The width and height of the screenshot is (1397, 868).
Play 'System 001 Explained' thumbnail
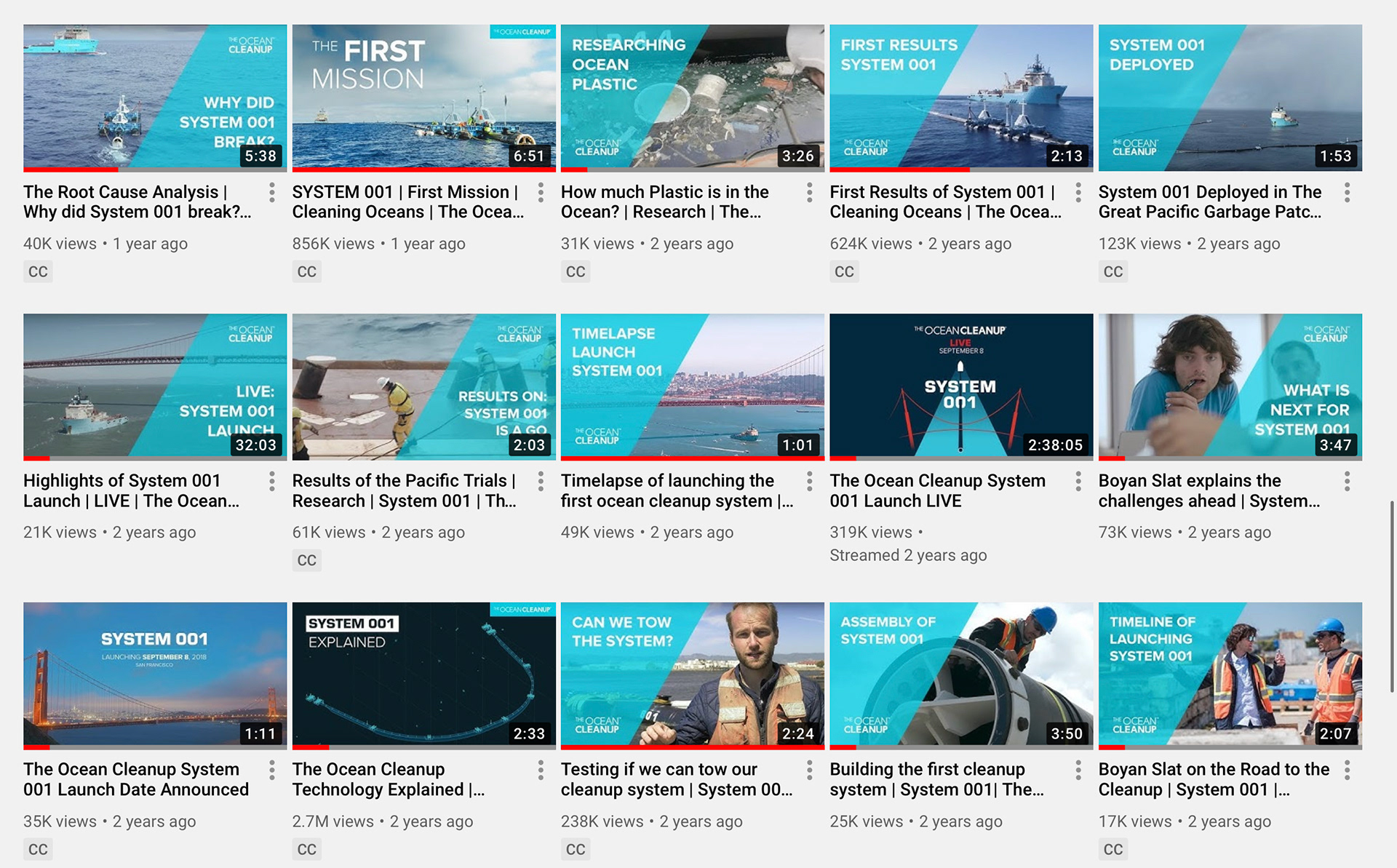pos(424,675)
